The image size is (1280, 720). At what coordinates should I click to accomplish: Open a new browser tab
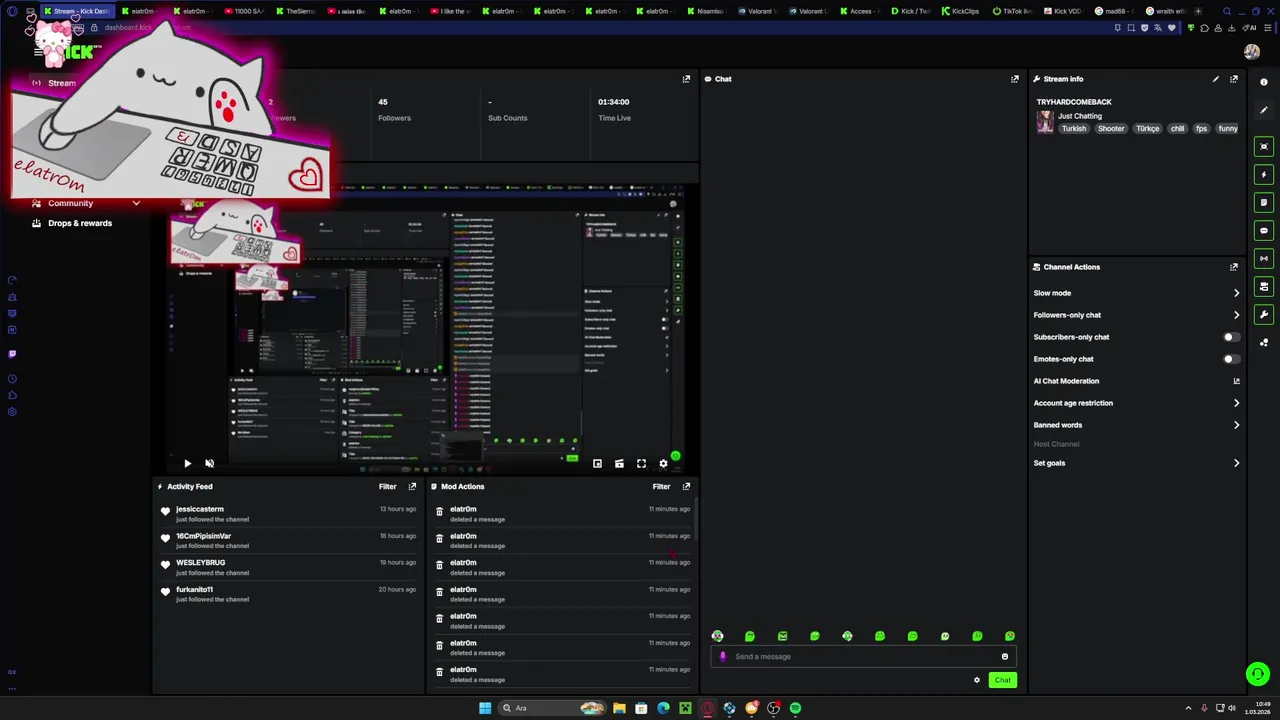(x=1198, y=11)
